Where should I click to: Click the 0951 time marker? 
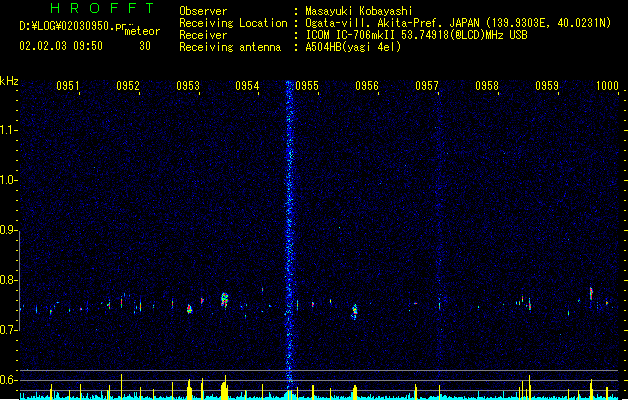point(68,86)
